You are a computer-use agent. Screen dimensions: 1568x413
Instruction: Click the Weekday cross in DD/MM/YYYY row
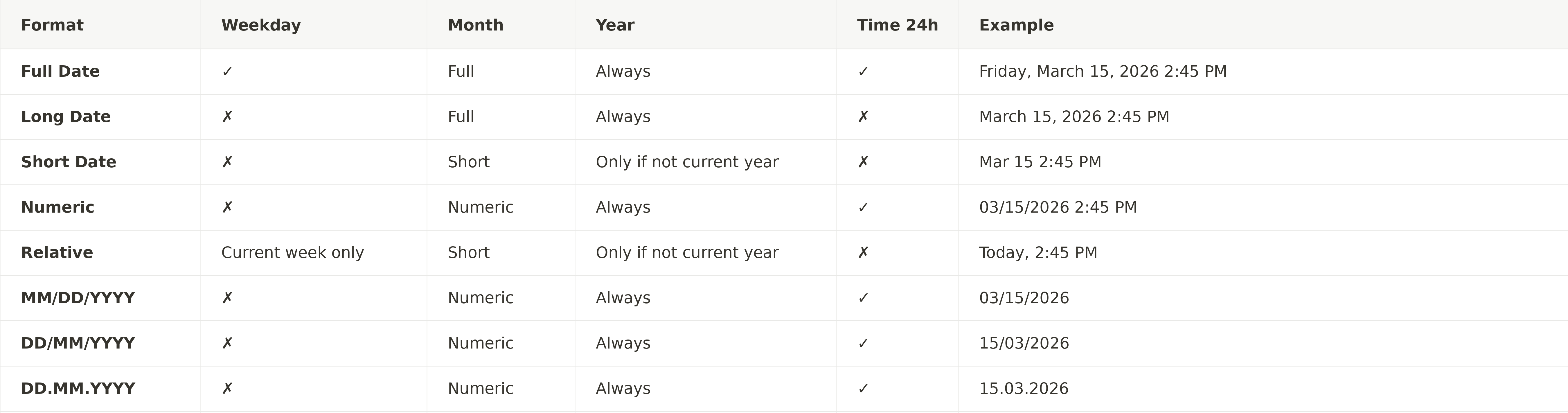click(x=227, y=343)
